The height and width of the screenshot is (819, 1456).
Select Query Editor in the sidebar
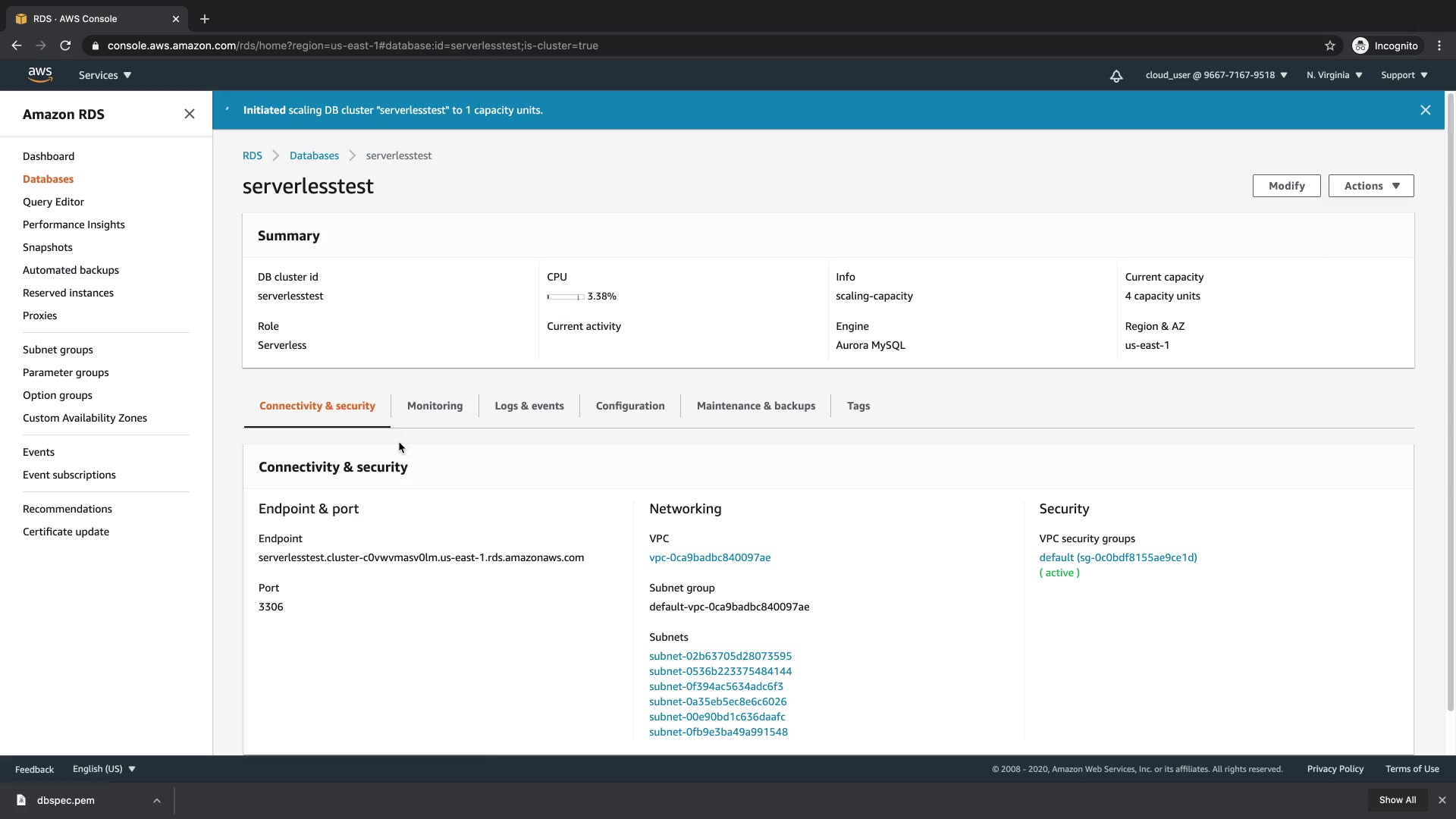pos(53,202)
